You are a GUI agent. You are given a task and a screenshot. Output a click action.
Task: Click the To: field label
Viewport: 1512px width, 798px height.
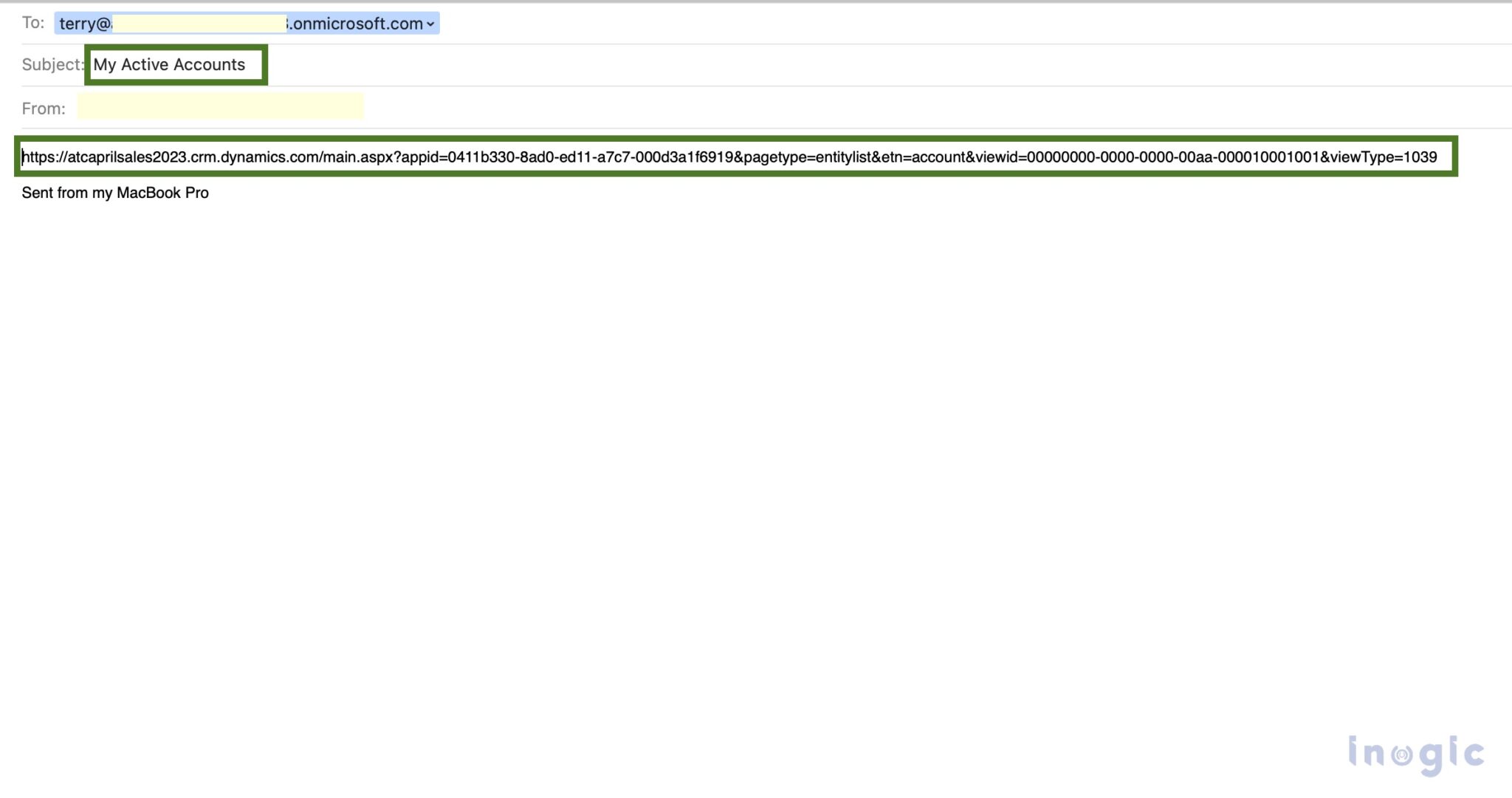point(32,23)
